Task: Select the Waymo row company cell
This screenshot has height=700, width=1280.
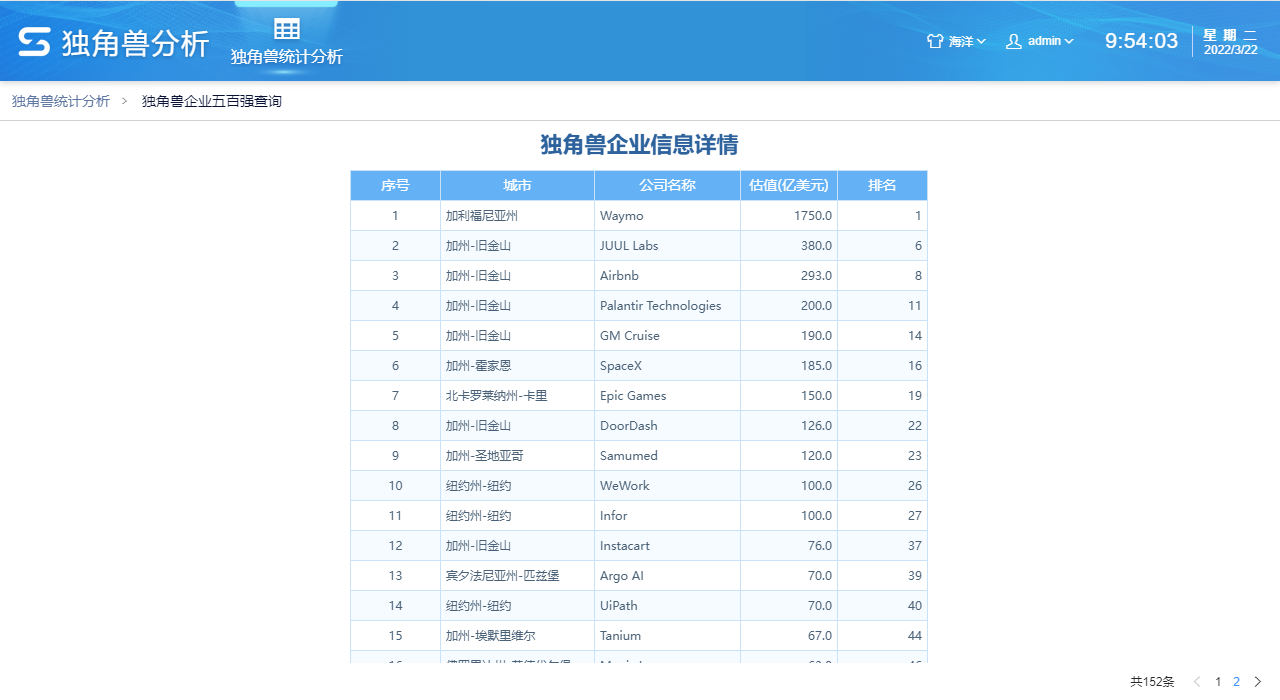Action: point(667,216)
